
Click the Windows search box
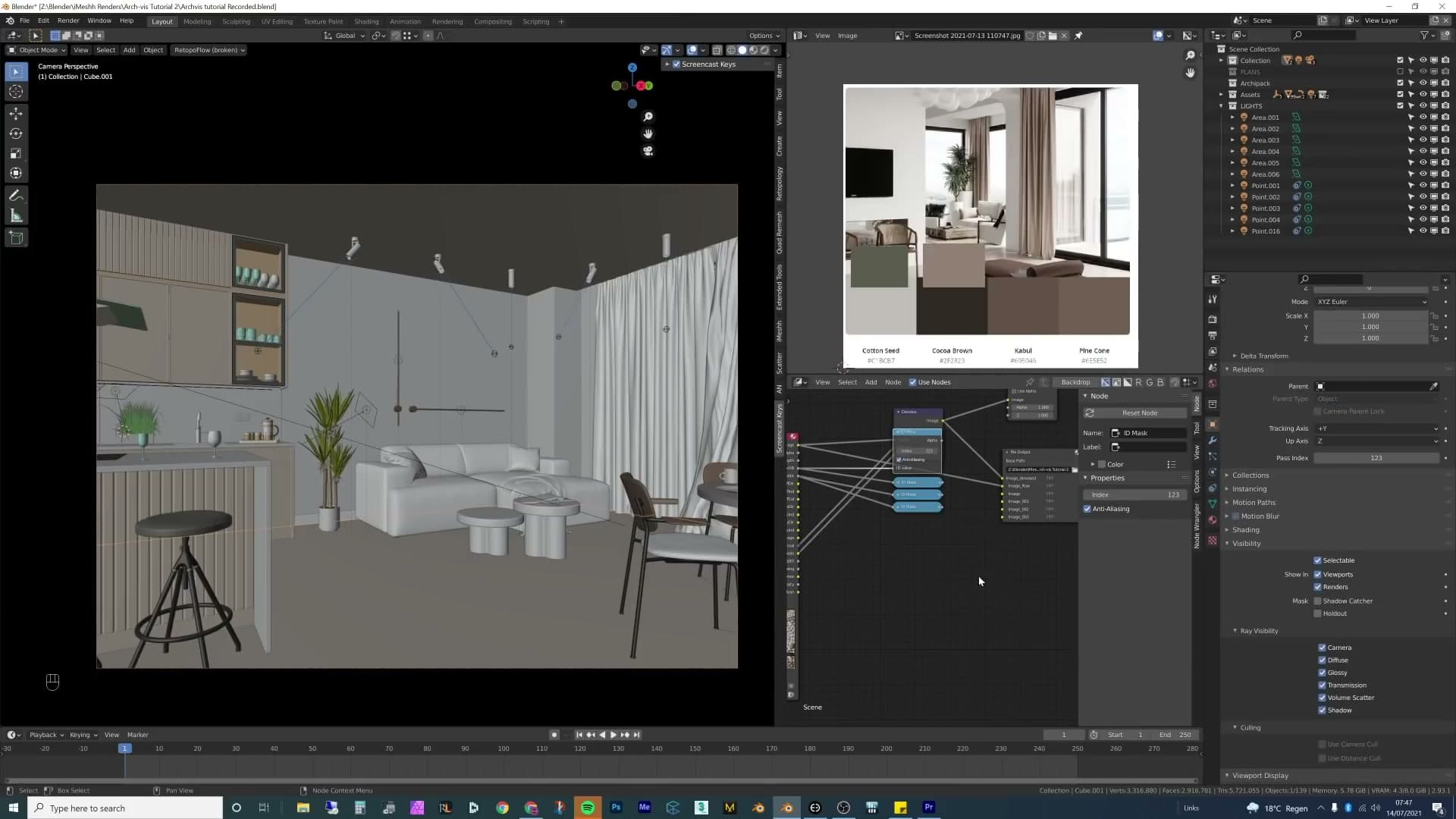point(125,808)
